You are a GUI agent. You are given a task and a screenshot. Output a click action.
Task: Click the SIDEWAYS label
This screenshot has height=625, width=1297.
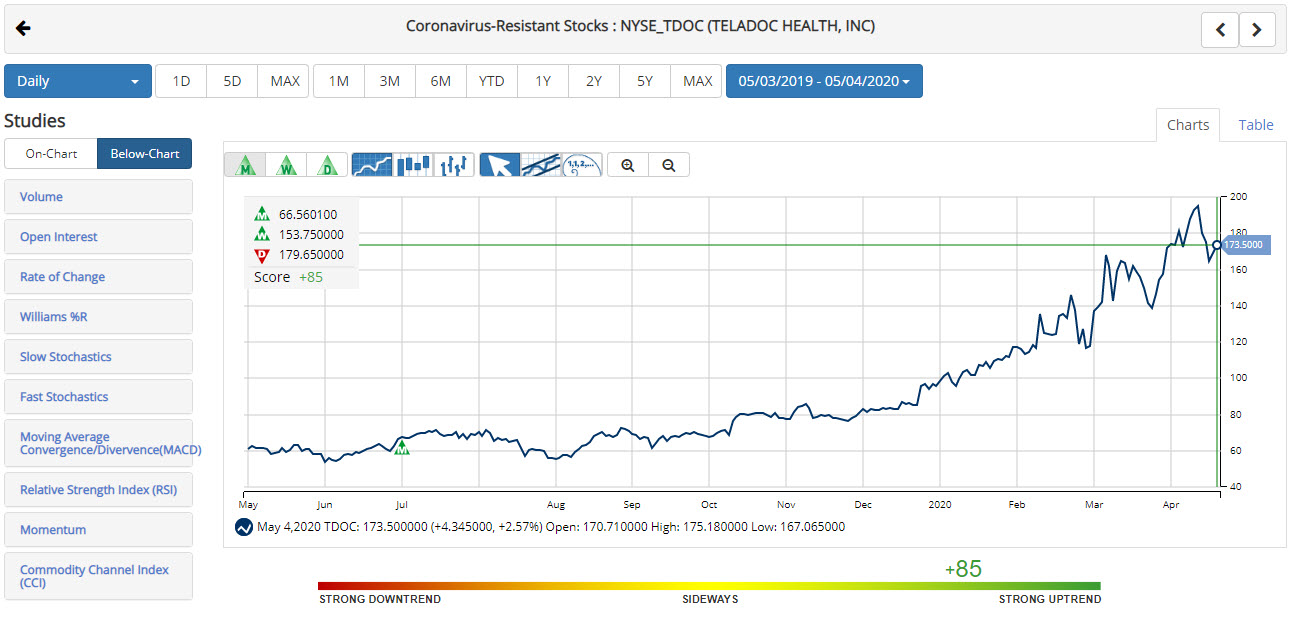pos(710,600)
